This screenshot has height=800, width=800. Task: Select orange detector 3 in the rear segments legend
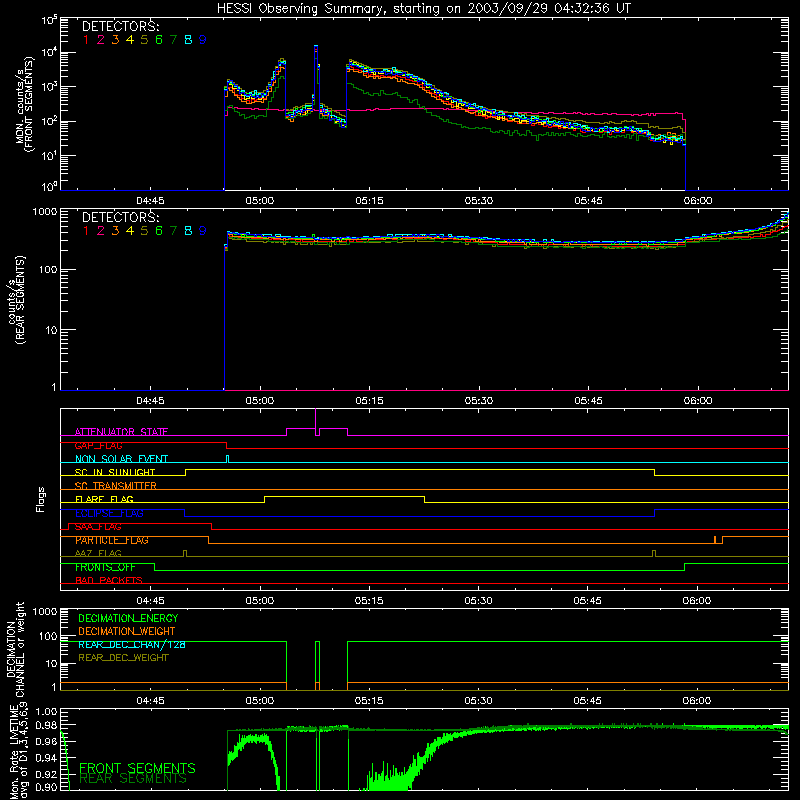115,231
